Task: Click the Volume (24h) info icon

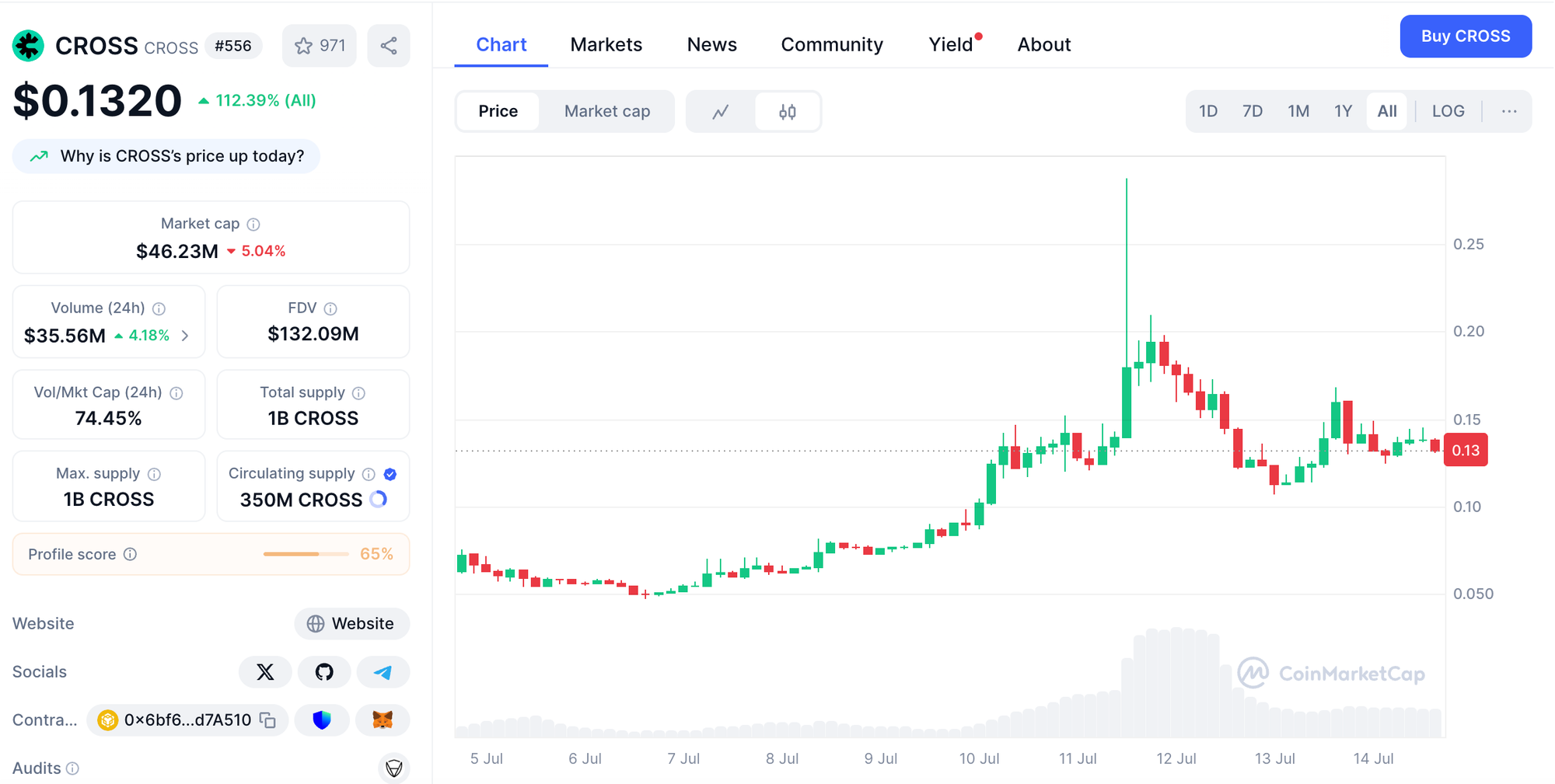Action: 159,308
